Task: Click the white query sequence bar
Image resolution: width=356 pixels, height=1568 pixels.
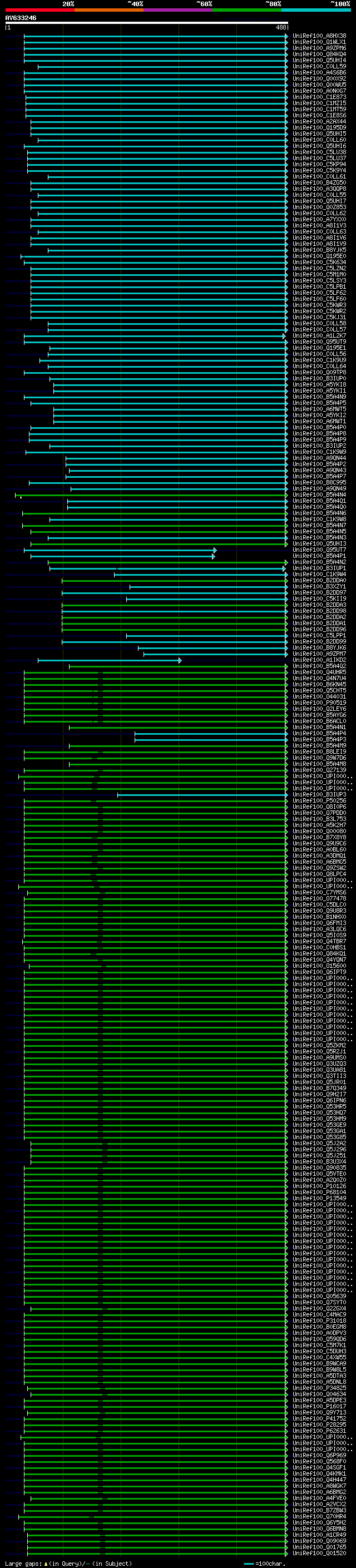Action: pos(147,23)
